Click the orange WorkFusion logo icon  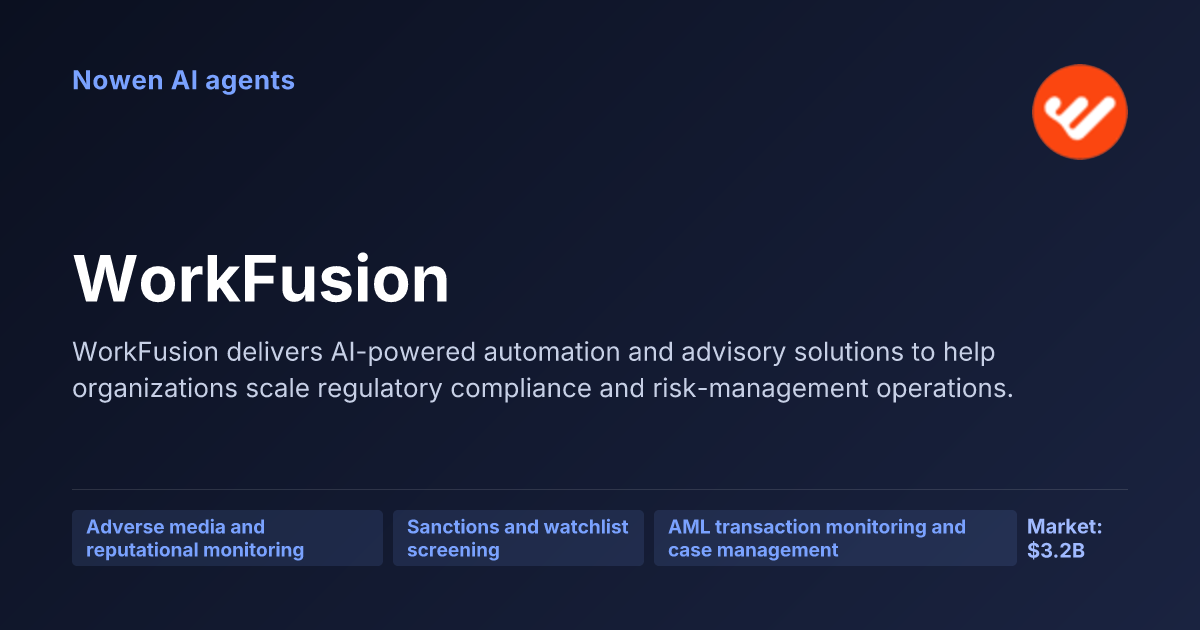pos(1080,112)
